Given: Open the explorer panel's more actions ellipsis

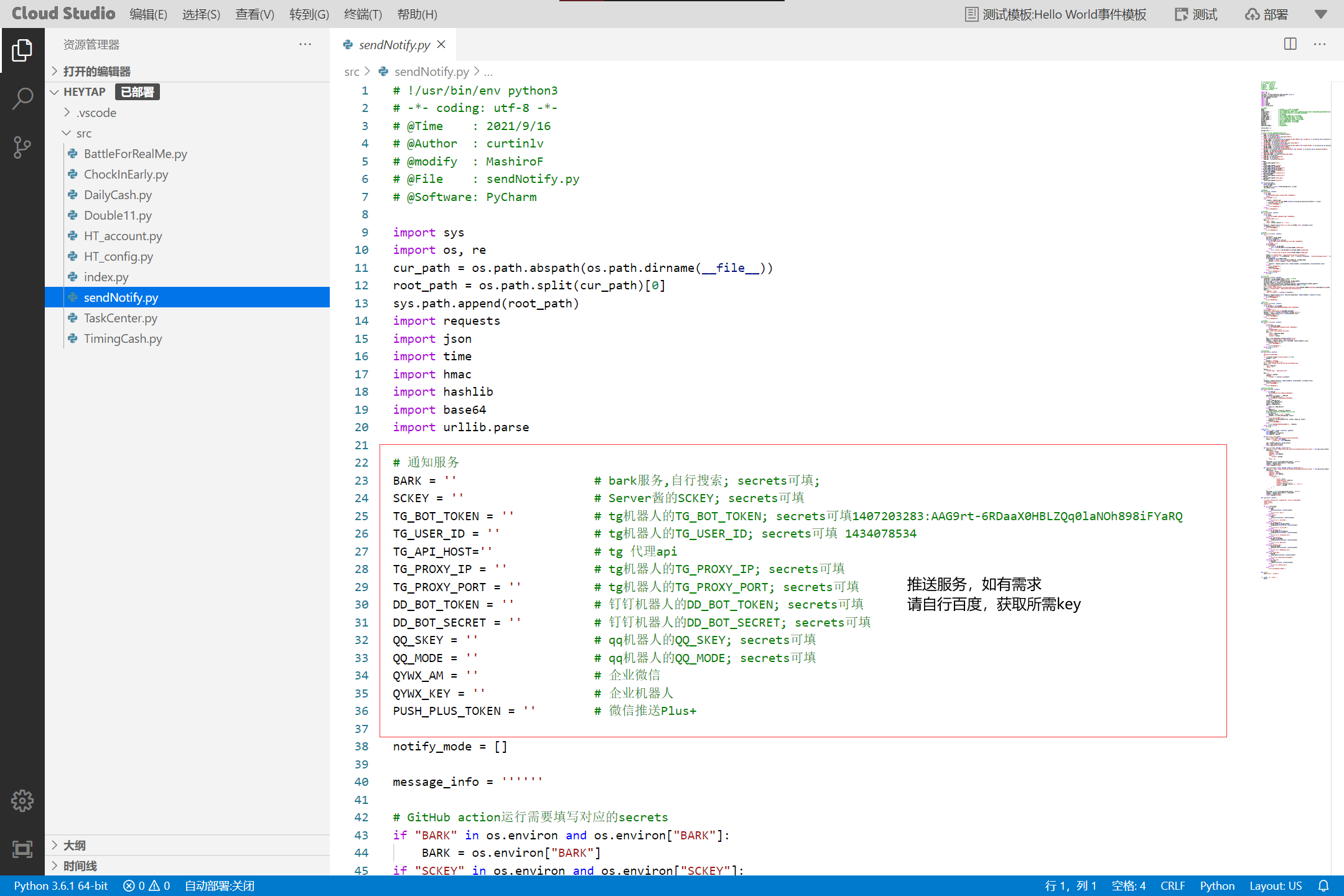Looking at the screenshot, I should click(305, 44).
